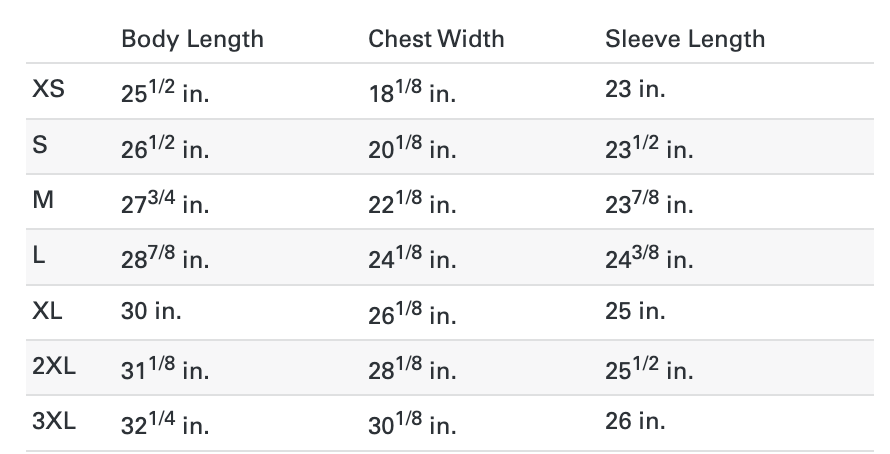This screenshot has width=890, height=454.
Task: Click the Body Length column header
Action: (192, 39)
